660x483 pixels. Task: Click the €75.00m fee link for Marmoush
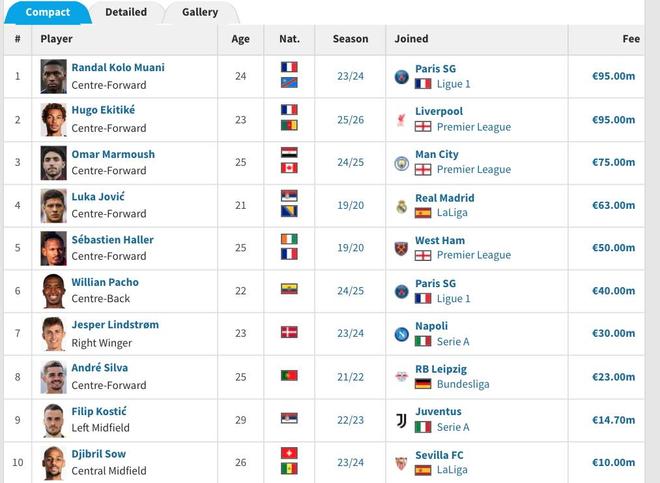click(614, 162)
